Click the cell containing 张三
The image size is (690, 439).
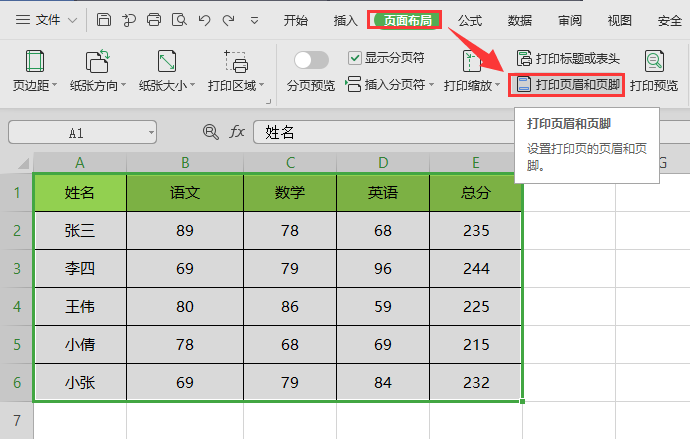point(80,230)
